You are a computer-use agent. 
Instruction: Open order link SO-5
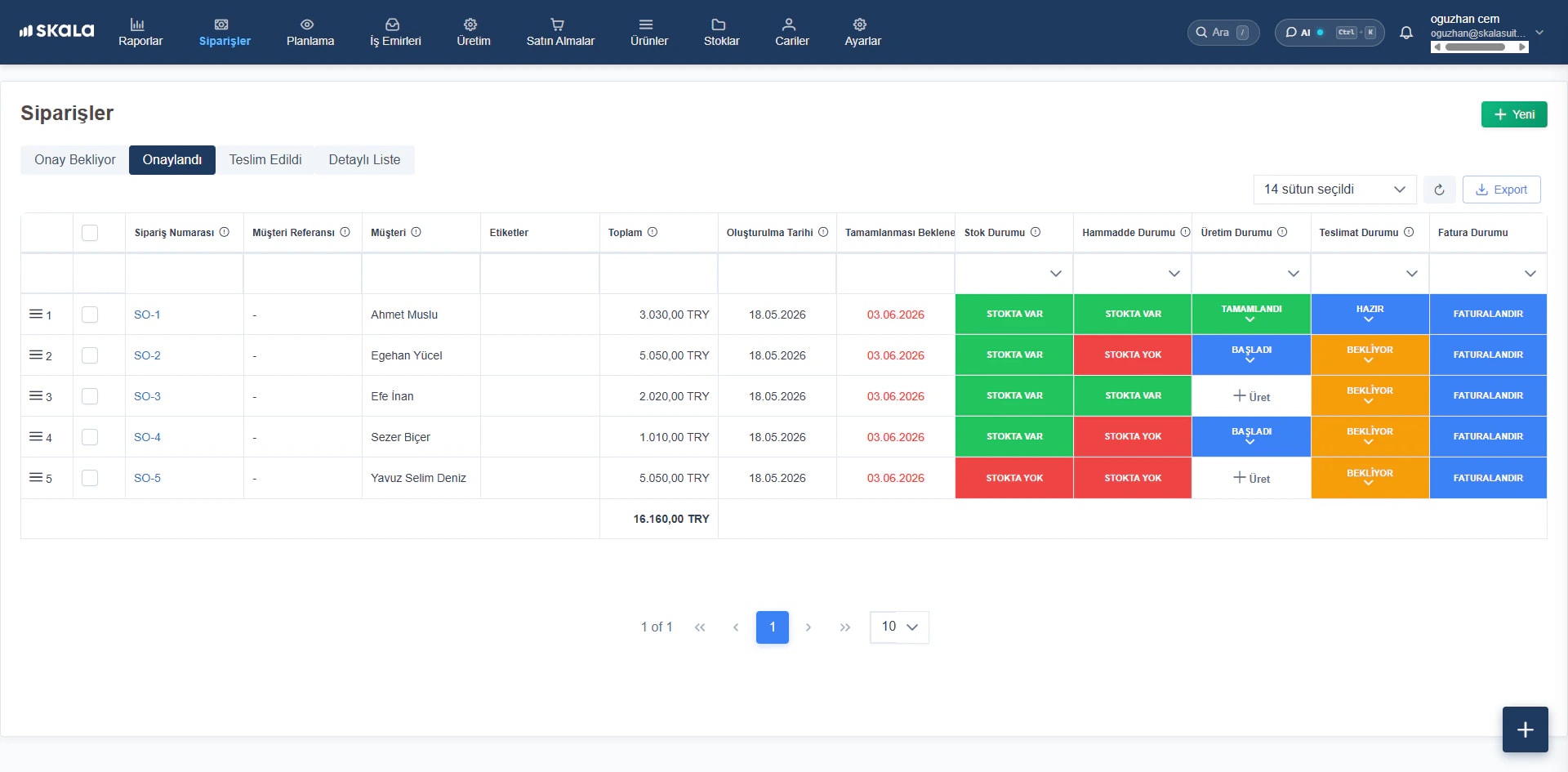(147, 478)
